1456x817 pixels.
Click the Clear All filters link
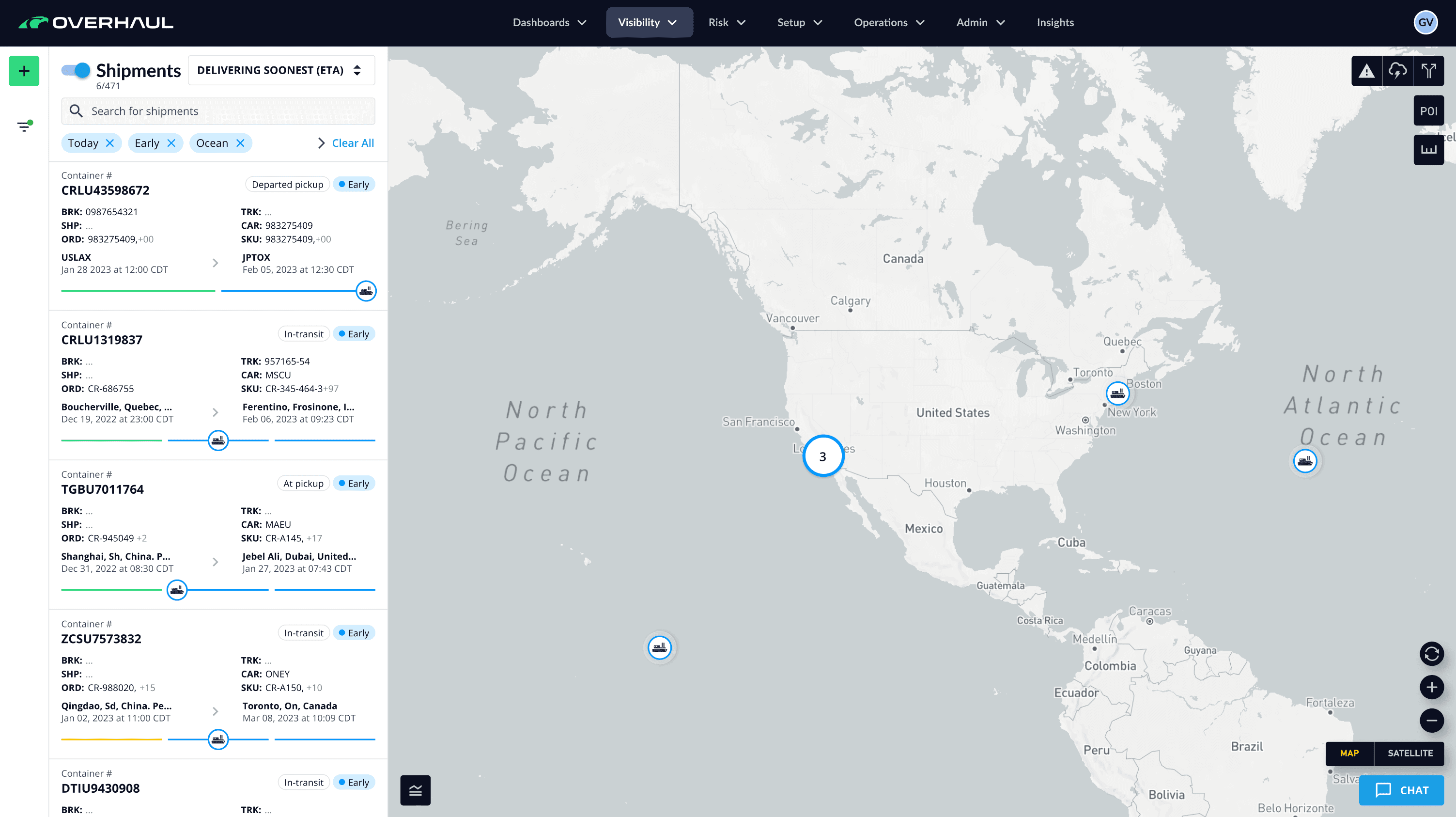point(353,143)
